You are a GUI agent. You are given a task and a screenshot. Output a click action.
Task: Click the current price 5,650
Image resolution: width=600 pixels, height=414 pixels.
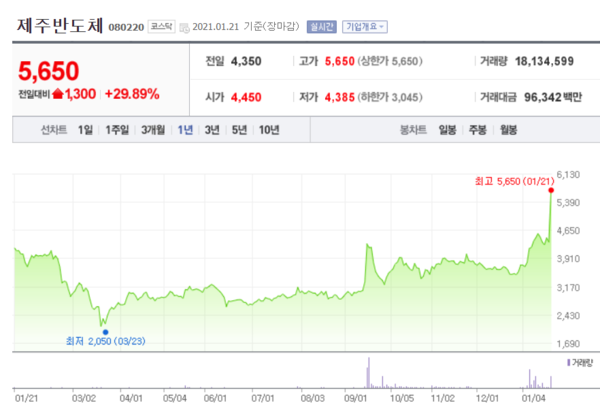click(49, 71)
